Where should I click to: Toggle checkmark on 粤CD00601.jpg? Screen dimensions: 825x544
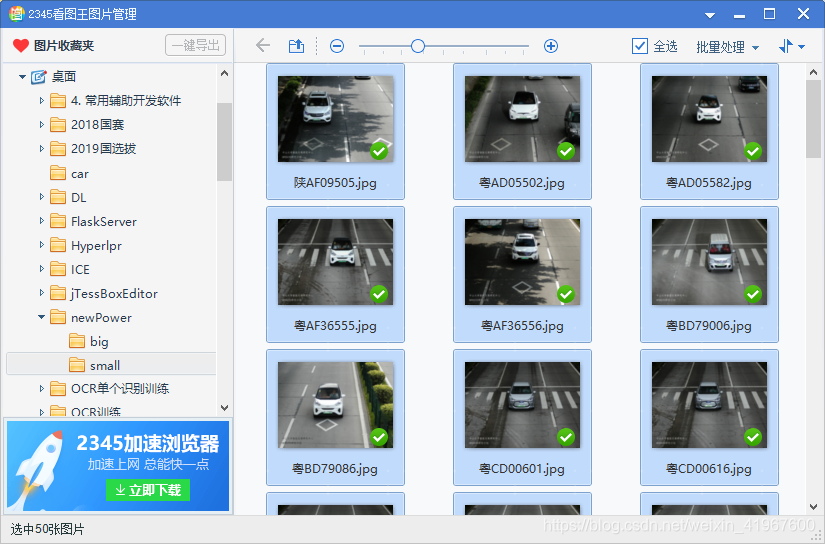tap(566, 437)
